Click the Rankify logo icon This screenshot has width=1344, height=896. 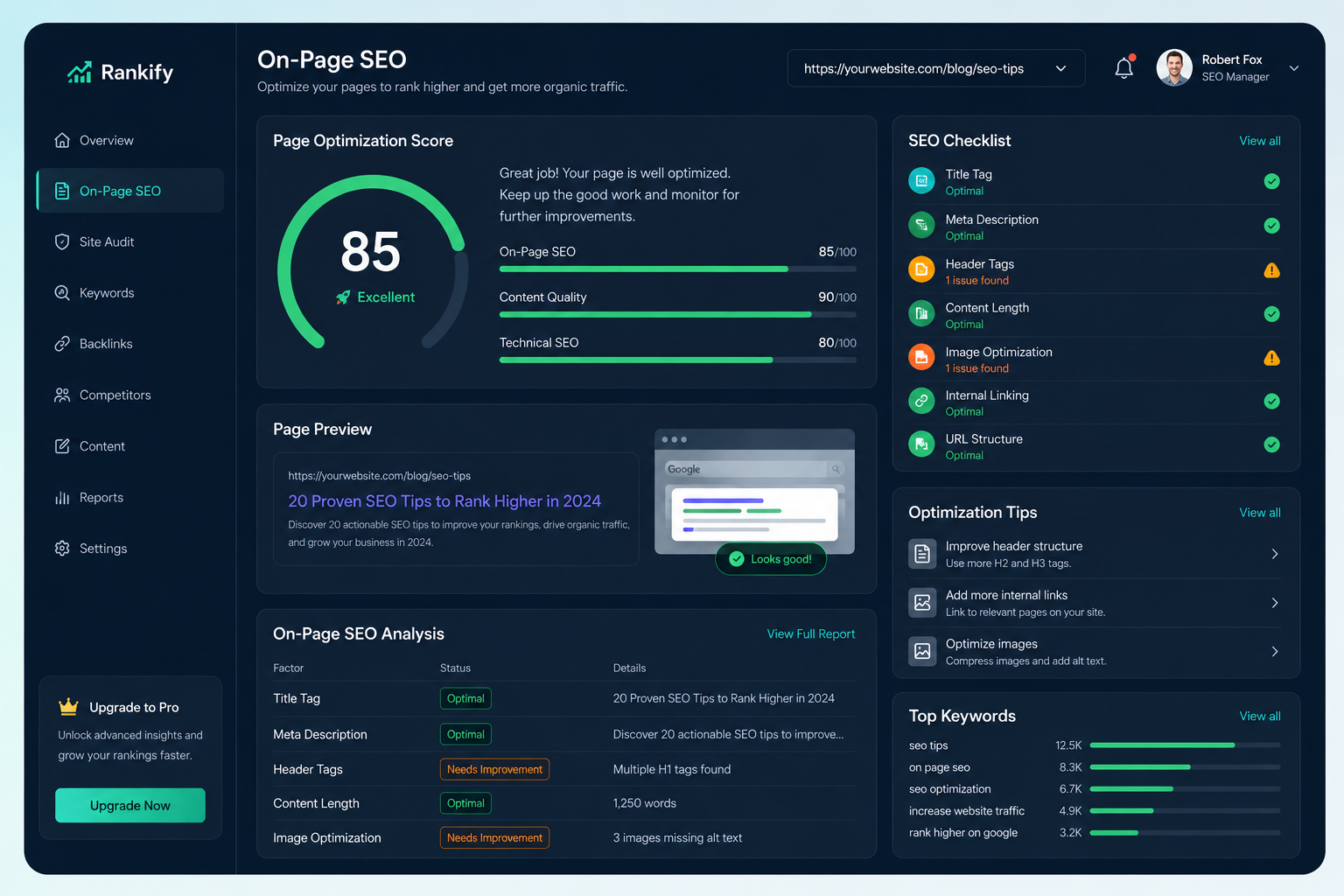coord(80,73)
